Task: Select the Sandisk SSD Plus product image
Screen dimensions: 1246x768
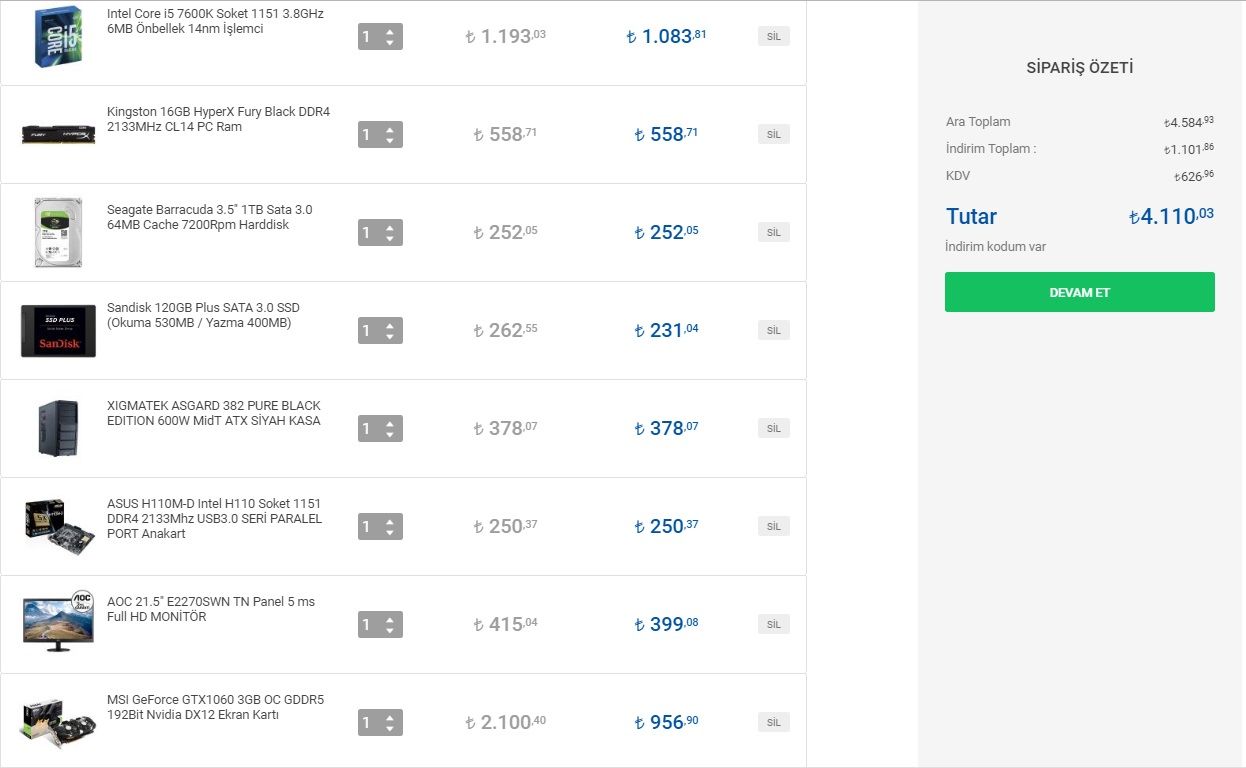Action: click(x=58, y=331)
